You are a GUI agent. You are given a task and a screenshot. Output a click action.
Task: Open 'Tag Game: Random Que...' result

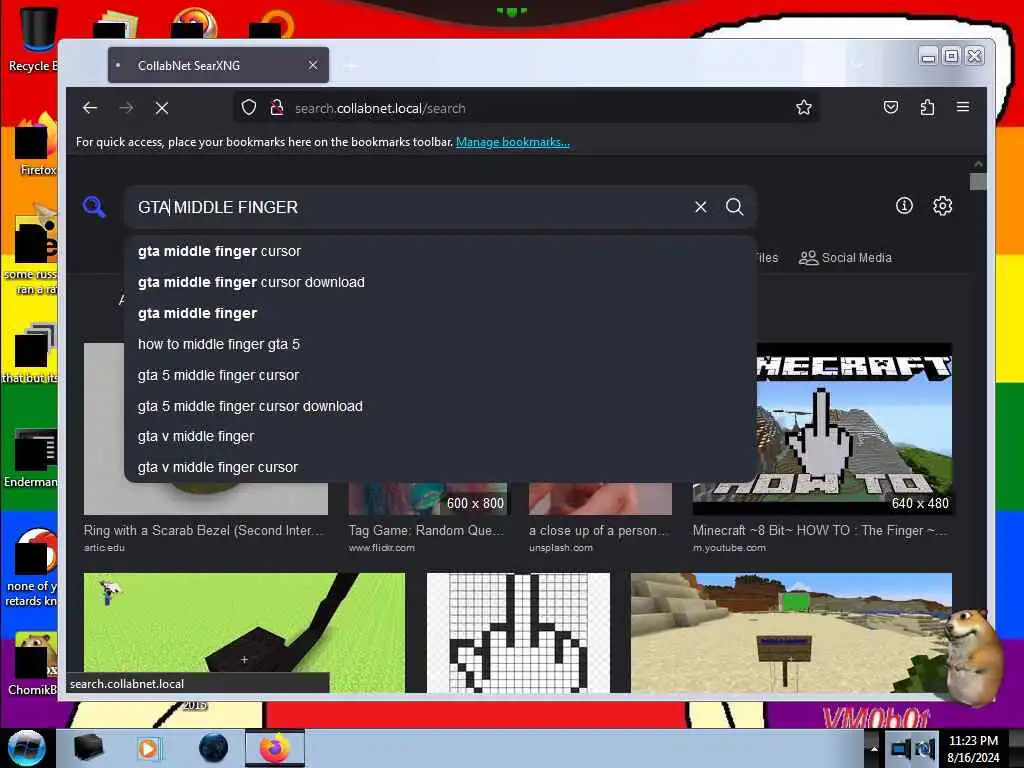click(426, 530)
